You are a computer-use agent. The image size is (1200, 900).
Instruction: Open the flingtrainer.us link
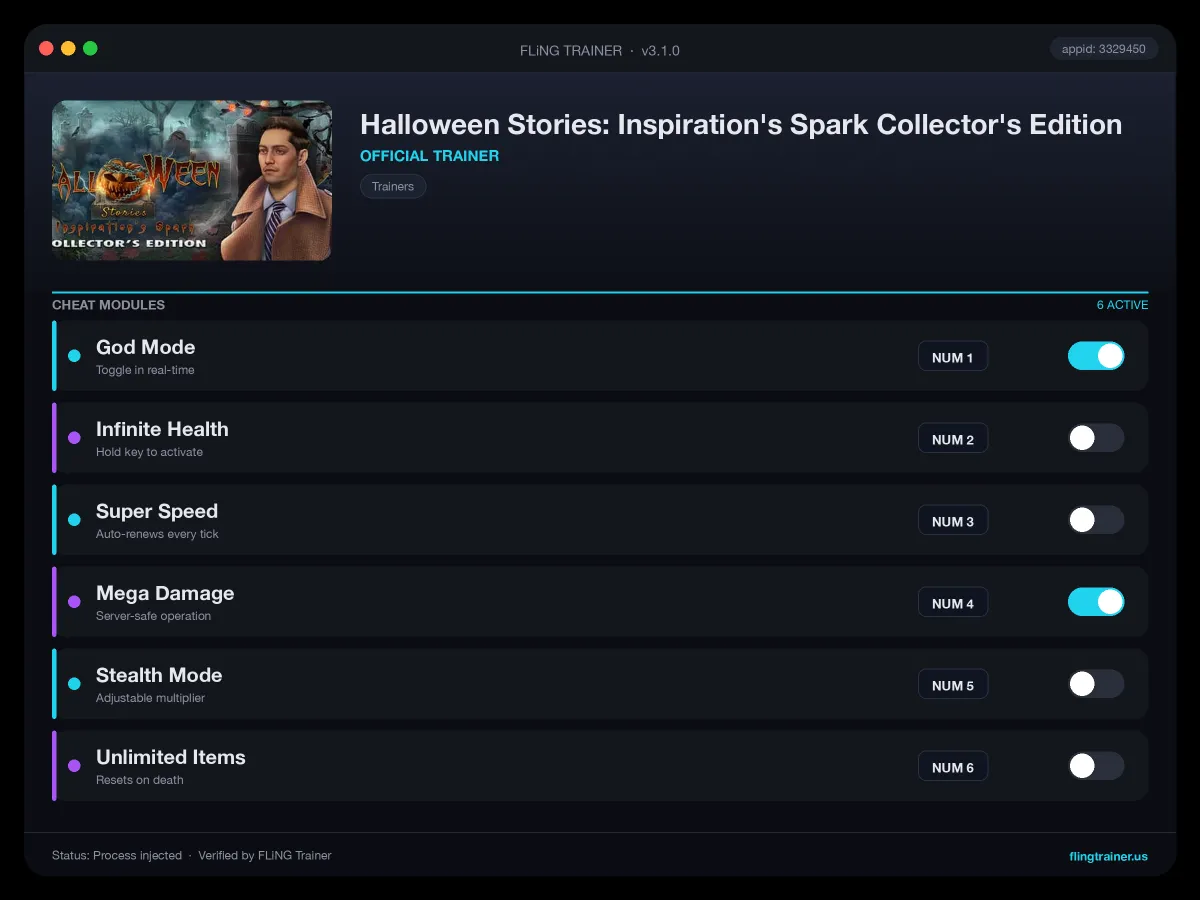[x=1108, y=856]
